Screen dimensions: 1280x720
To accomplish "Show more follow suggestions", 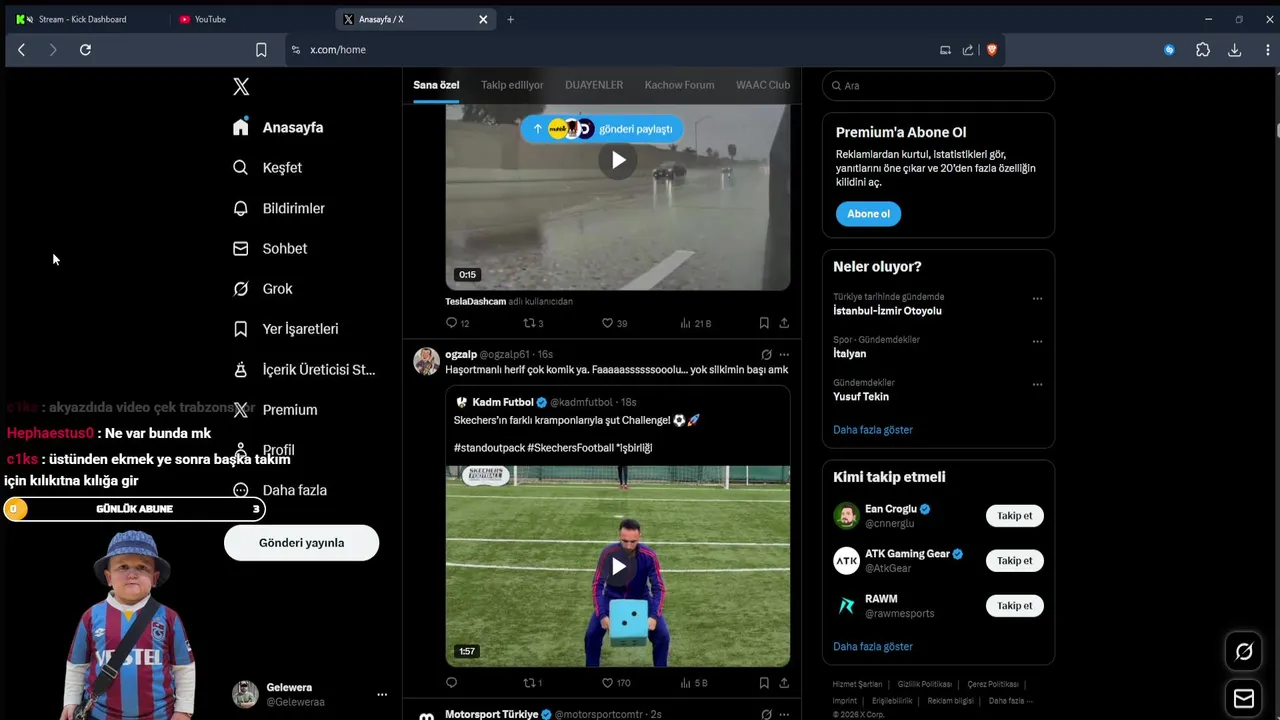I will (873, 647).
